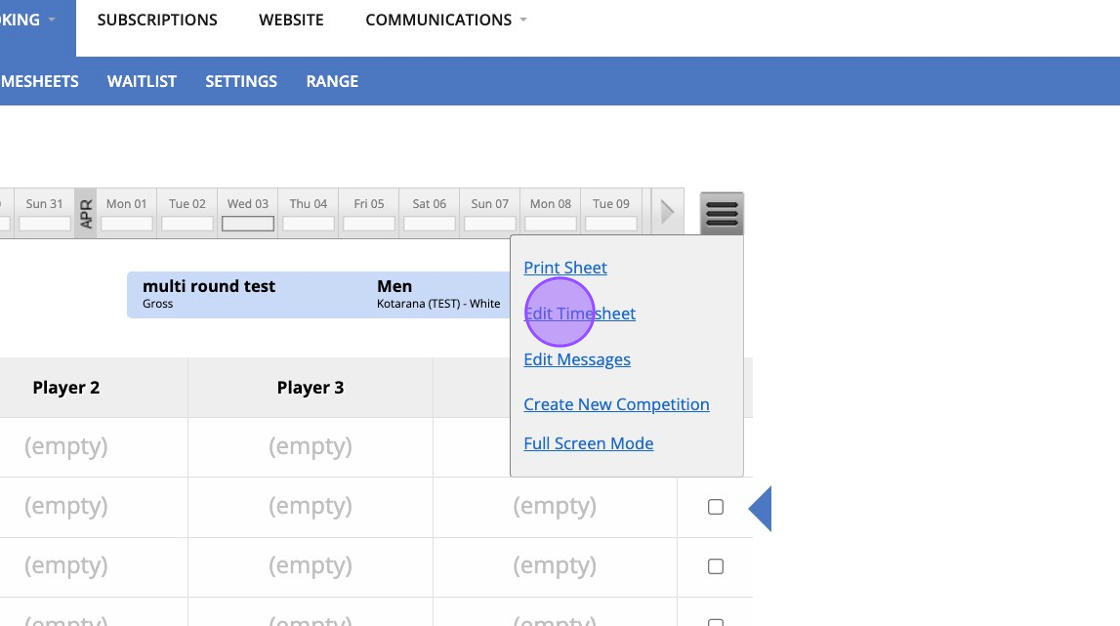Open the Subscriptions menu item
This screenshot has height=626, width=1120.
pos(157,20)
